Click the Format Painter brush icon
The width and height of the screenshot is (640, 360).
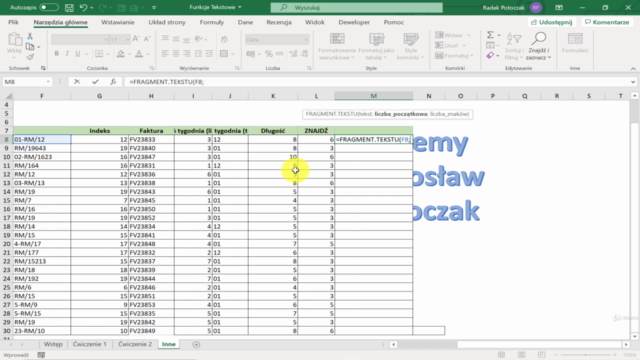(30, 57)
